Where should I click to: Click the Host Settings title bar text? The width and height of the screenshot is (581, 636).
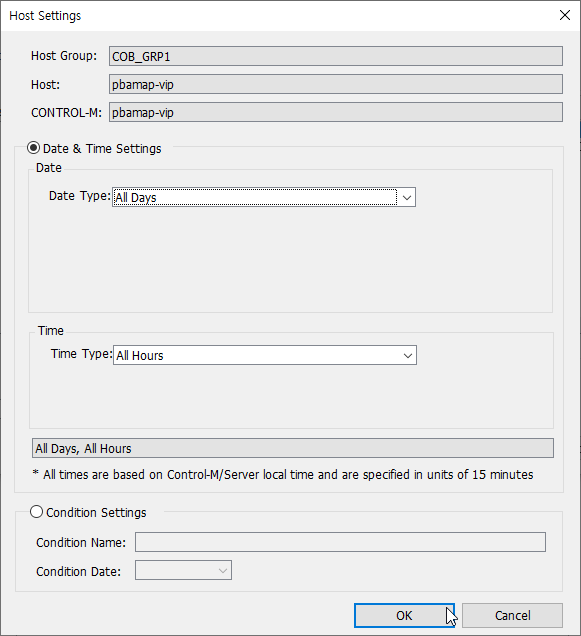45,15
